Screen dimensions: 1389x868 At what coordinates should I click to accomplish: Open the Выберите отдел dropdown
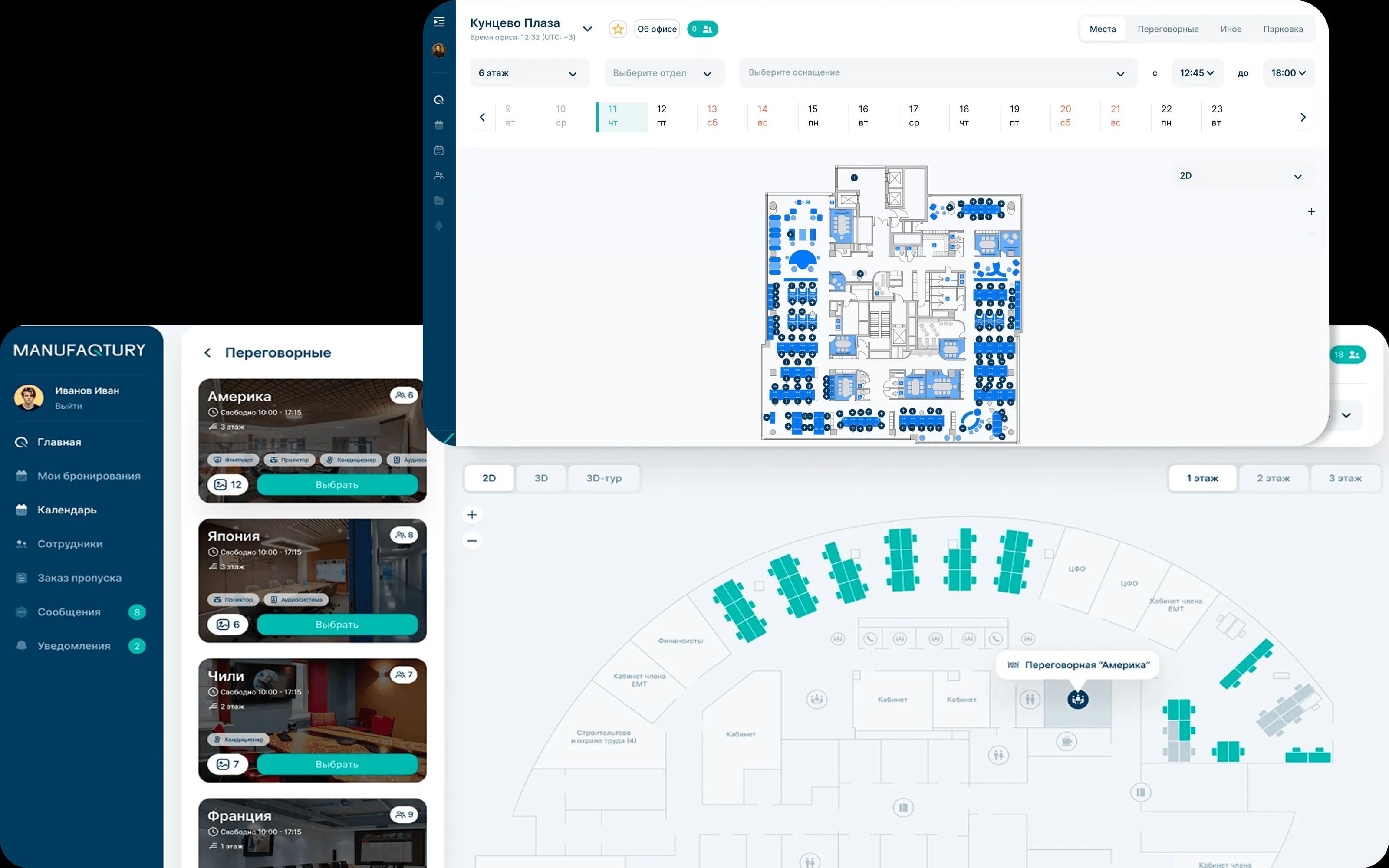pyautogui.click(x=664, y=73)
